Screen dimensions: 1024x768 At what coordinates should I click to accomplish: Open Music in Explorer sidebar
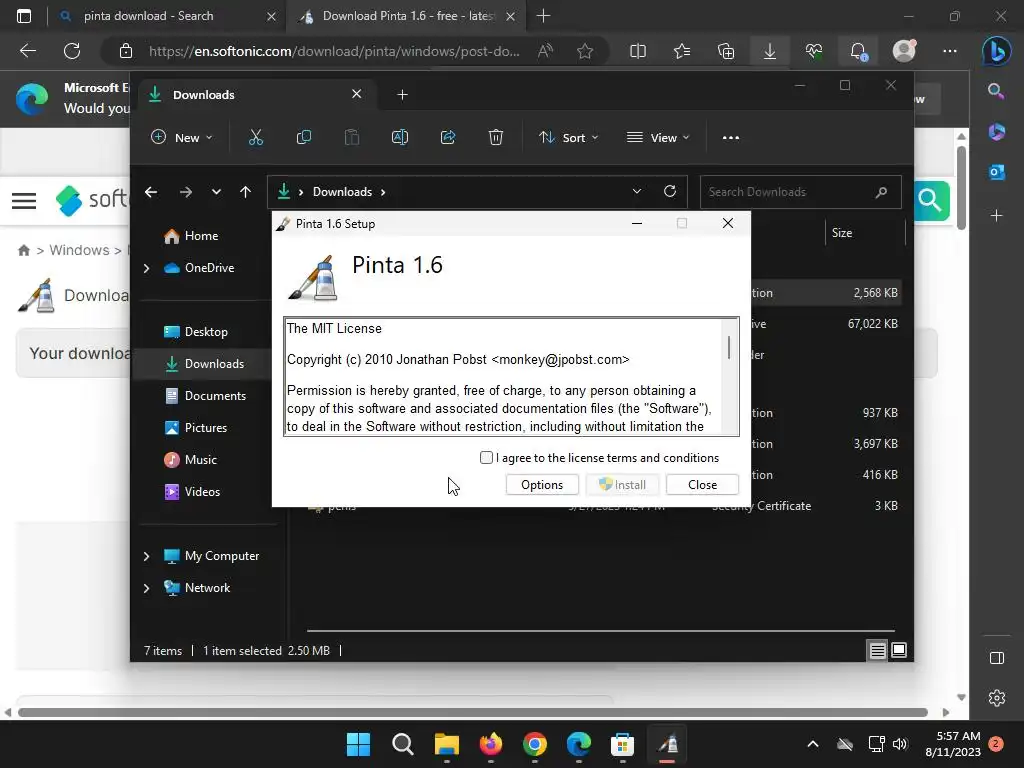[x=200, y=460]
